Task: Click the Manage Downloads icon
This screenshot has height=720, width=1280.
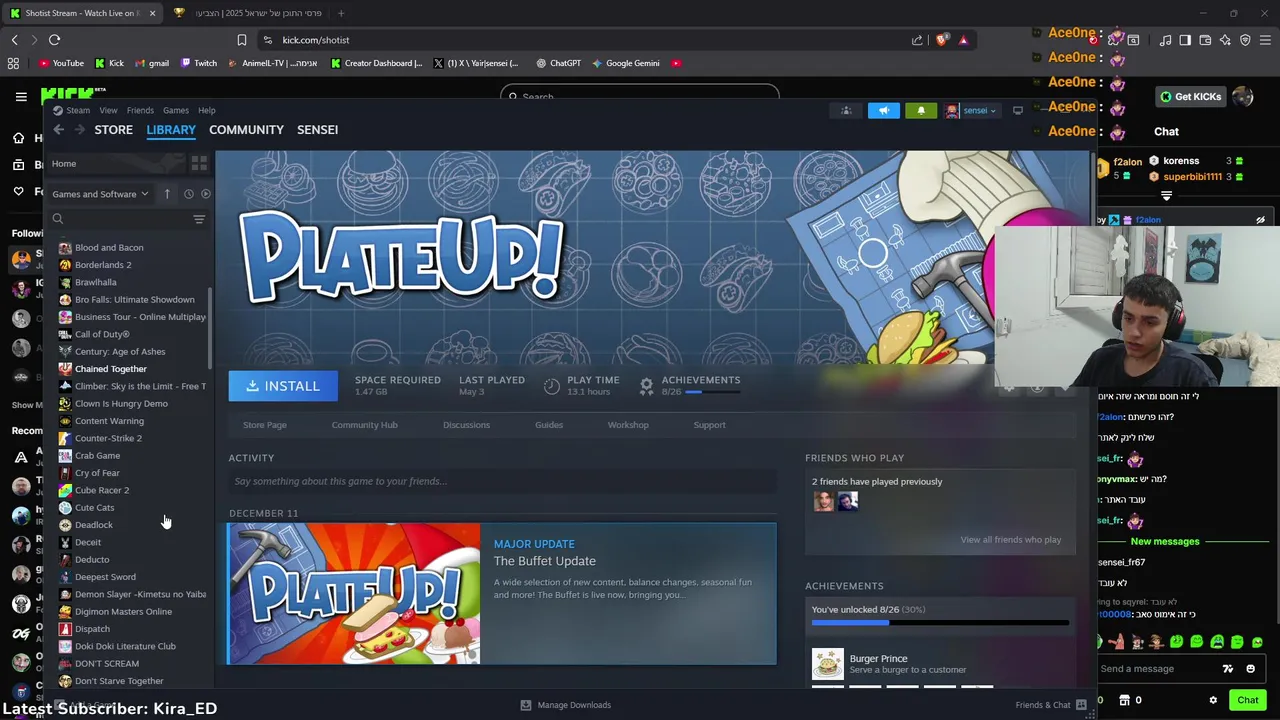Action: [526, 705]
